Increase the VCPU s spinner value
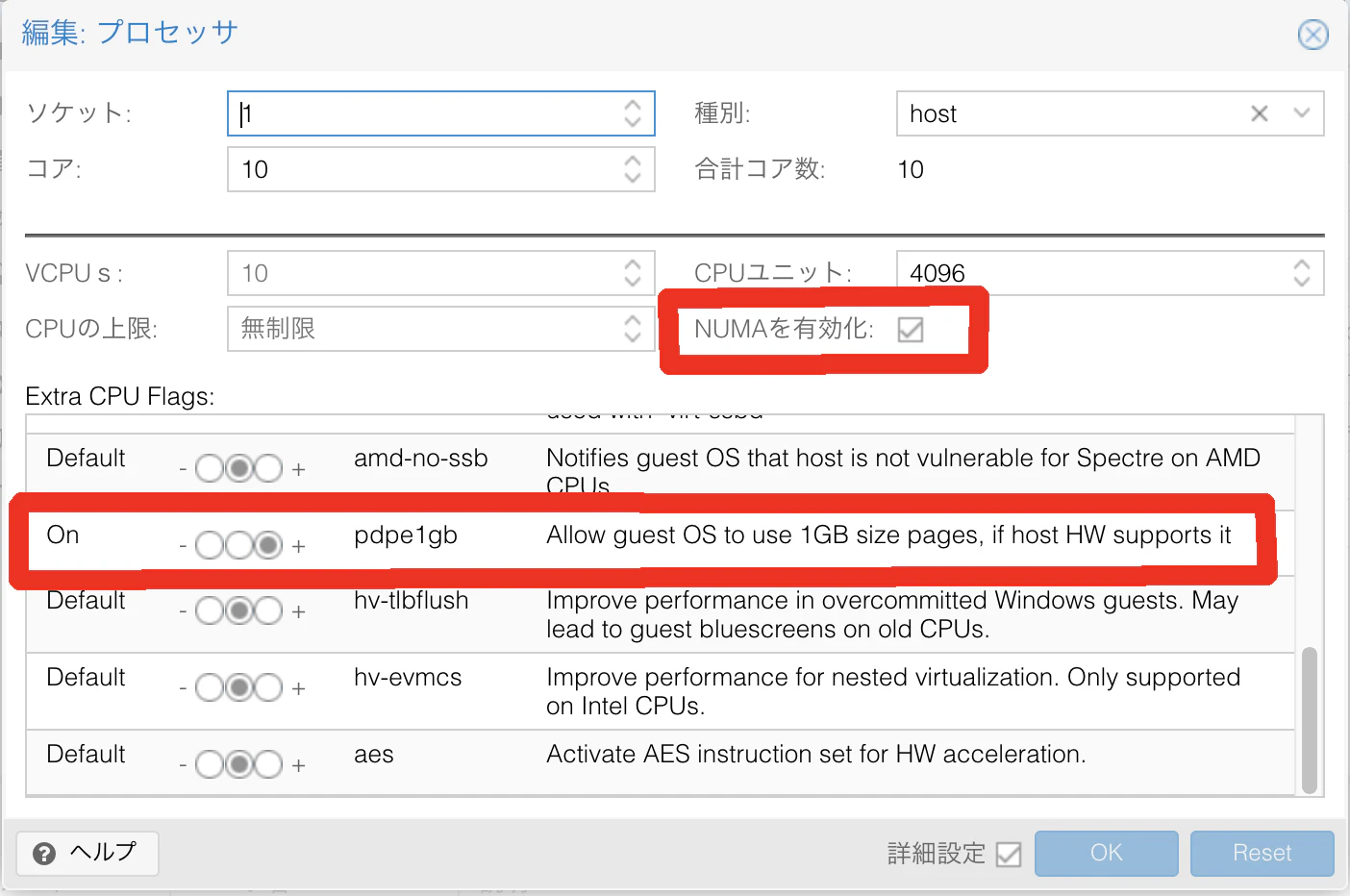The width and height of the screenshot is (1350, 896). 633,264
